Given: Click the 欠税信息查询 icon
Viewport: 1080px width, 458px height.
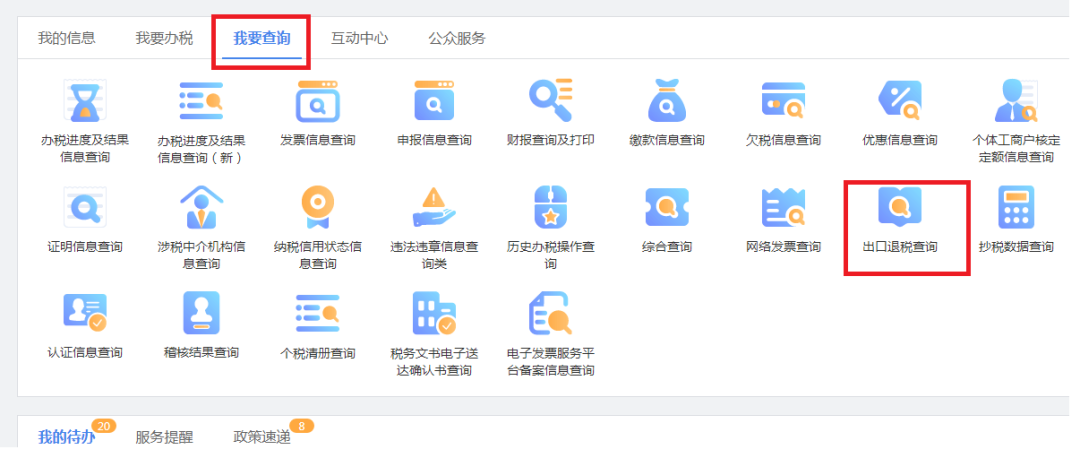Looking at the screenshot, I should [783, 101].
